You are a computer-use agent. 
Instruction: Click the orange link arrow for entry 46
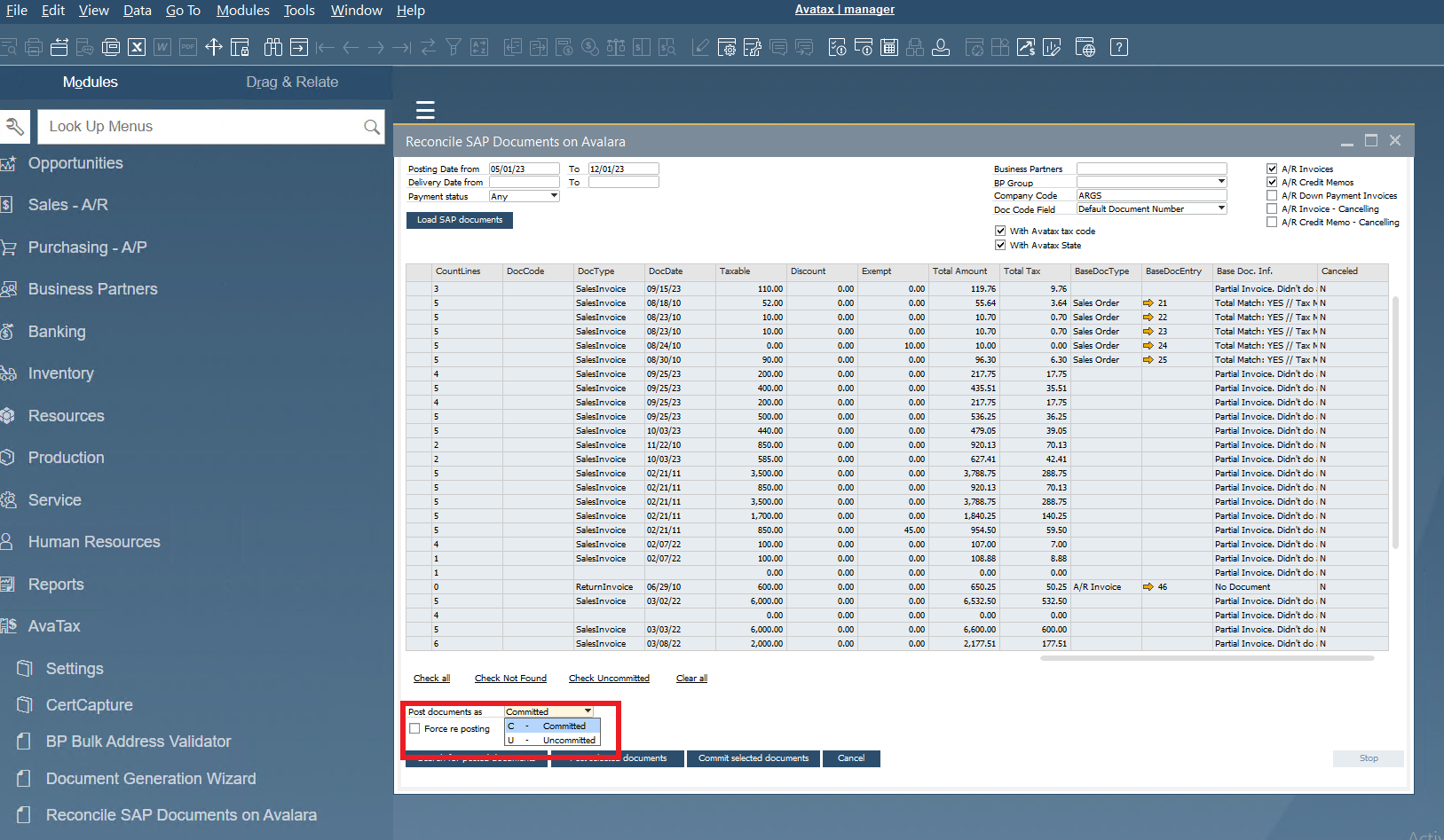pyautogui.click(x=1148, y=587)
